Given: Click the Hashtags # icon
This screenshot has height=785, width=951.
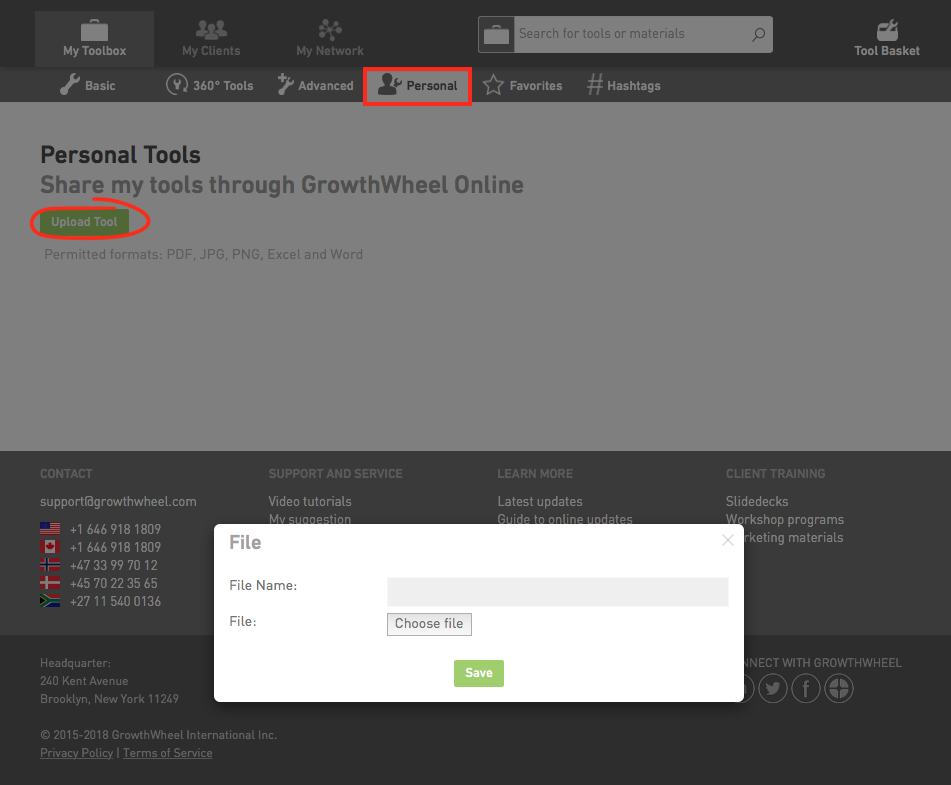Looking at the screenshot, I should coord(594,84).
